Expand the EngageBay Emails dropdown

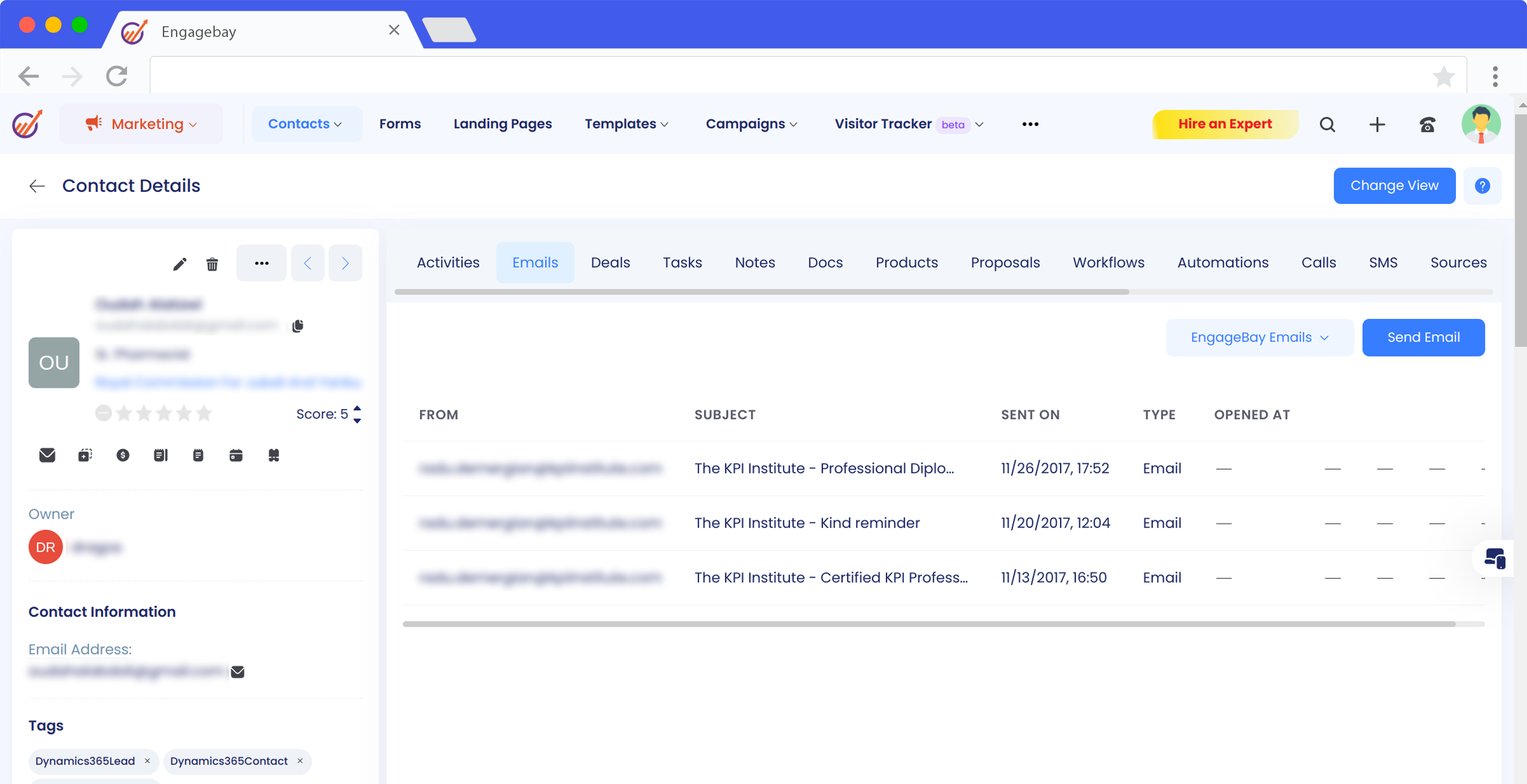1259,337
